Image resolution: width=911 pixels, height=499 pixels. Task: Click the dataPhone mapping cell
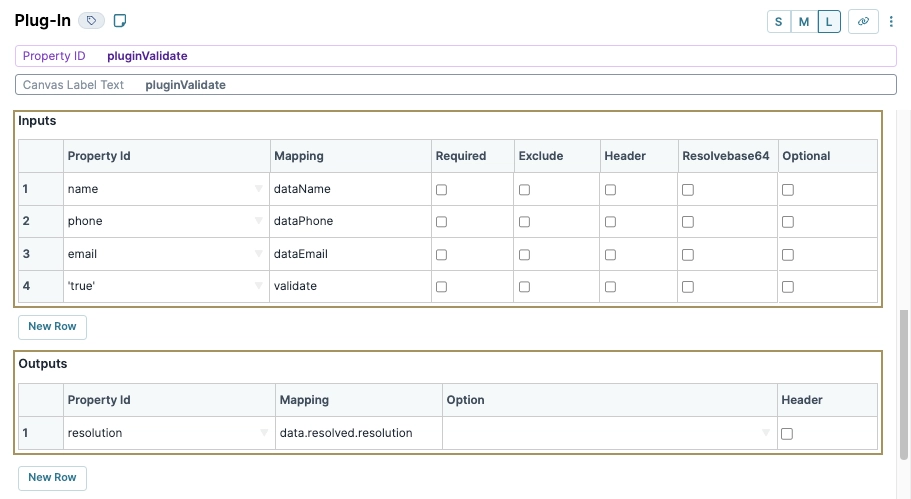point(350,221)
